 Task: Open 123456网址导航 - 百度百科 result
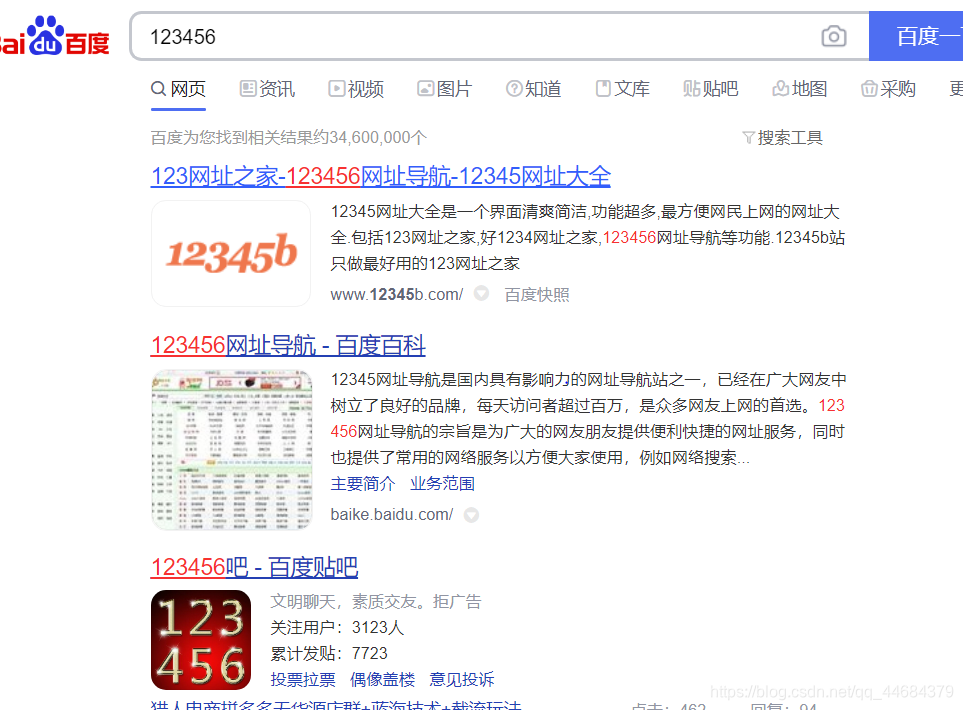pyautogui.click(x=288, y=345)
